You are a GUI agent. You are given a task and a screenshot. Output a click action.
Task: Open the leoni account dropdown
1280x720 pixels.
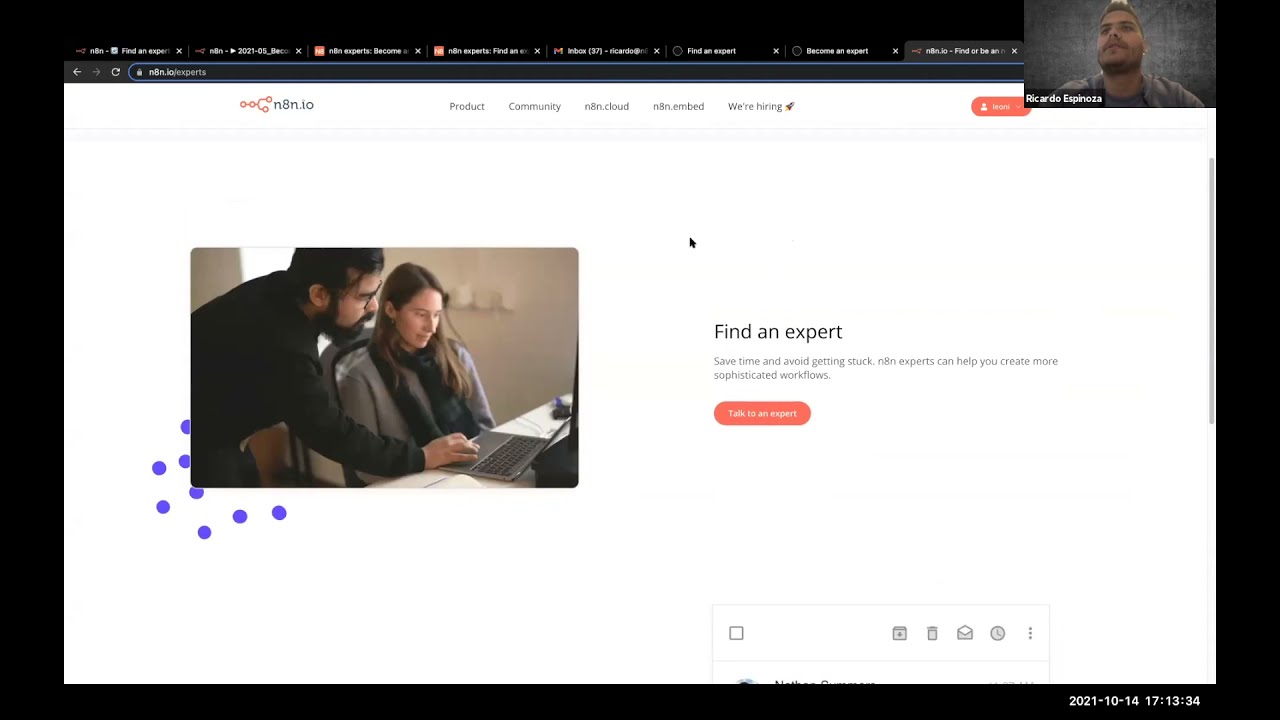tap(999, 106)
